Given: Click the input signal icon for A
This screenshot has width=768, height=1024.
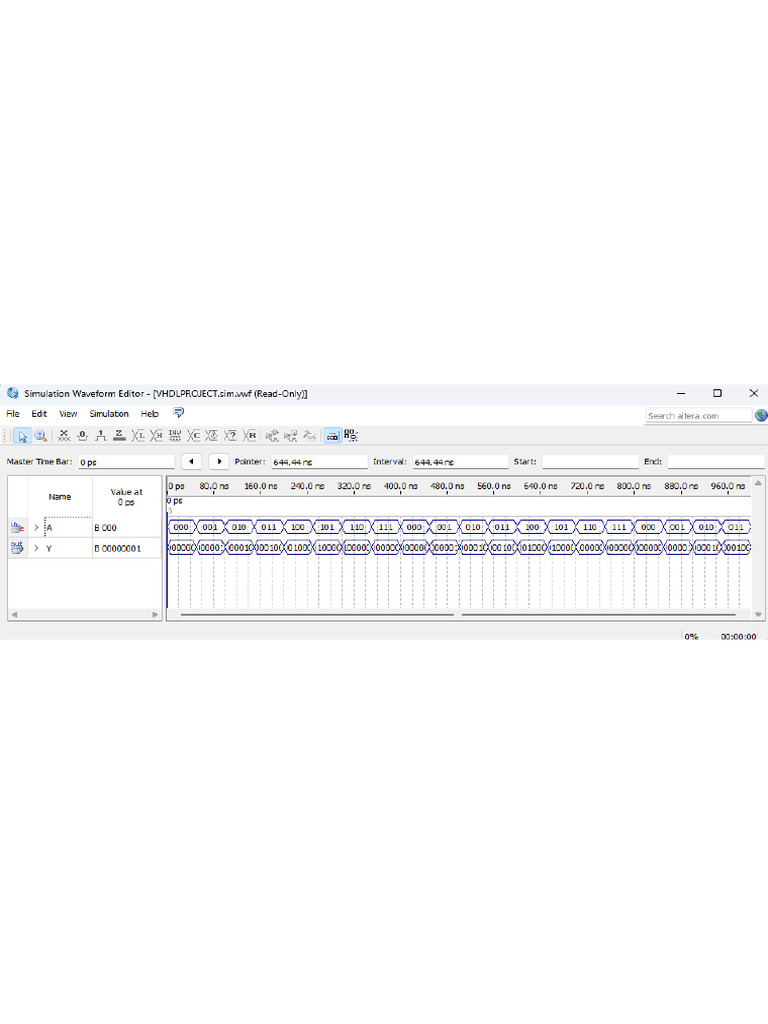Looking at the screenshot, I should point(18,528).
